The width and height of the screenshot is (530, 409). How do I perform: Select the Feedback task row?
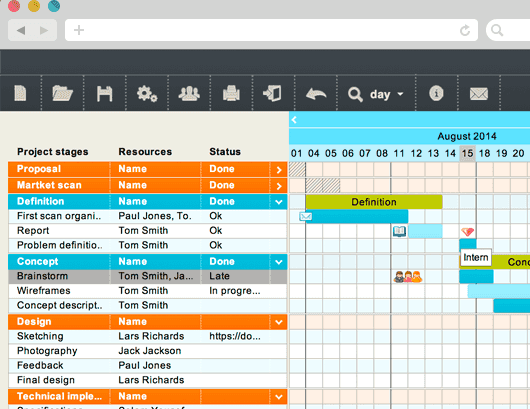(x=148, y=366)
